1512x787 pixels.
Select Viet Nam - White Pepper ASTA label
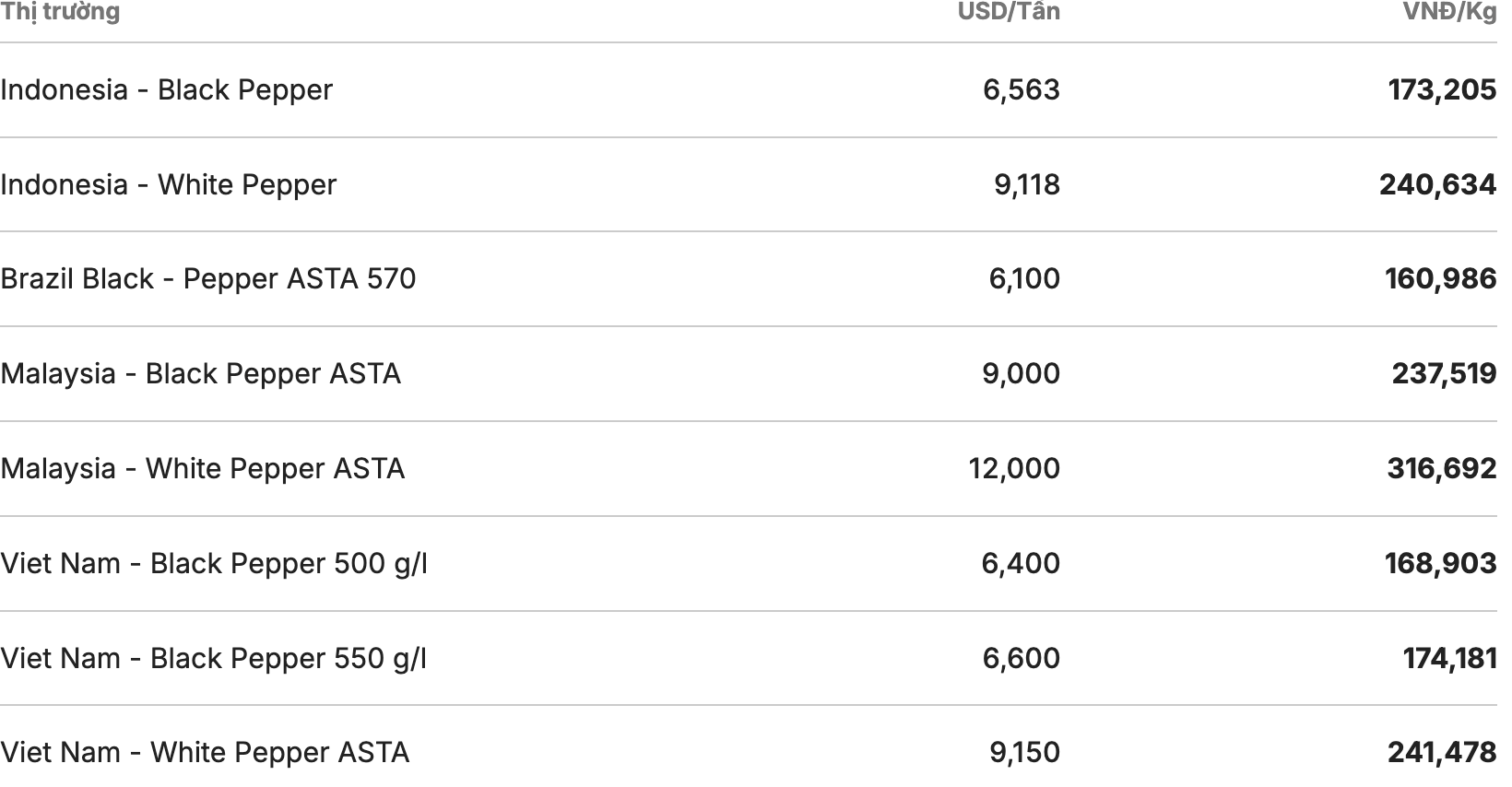click(x=205, y=753)
